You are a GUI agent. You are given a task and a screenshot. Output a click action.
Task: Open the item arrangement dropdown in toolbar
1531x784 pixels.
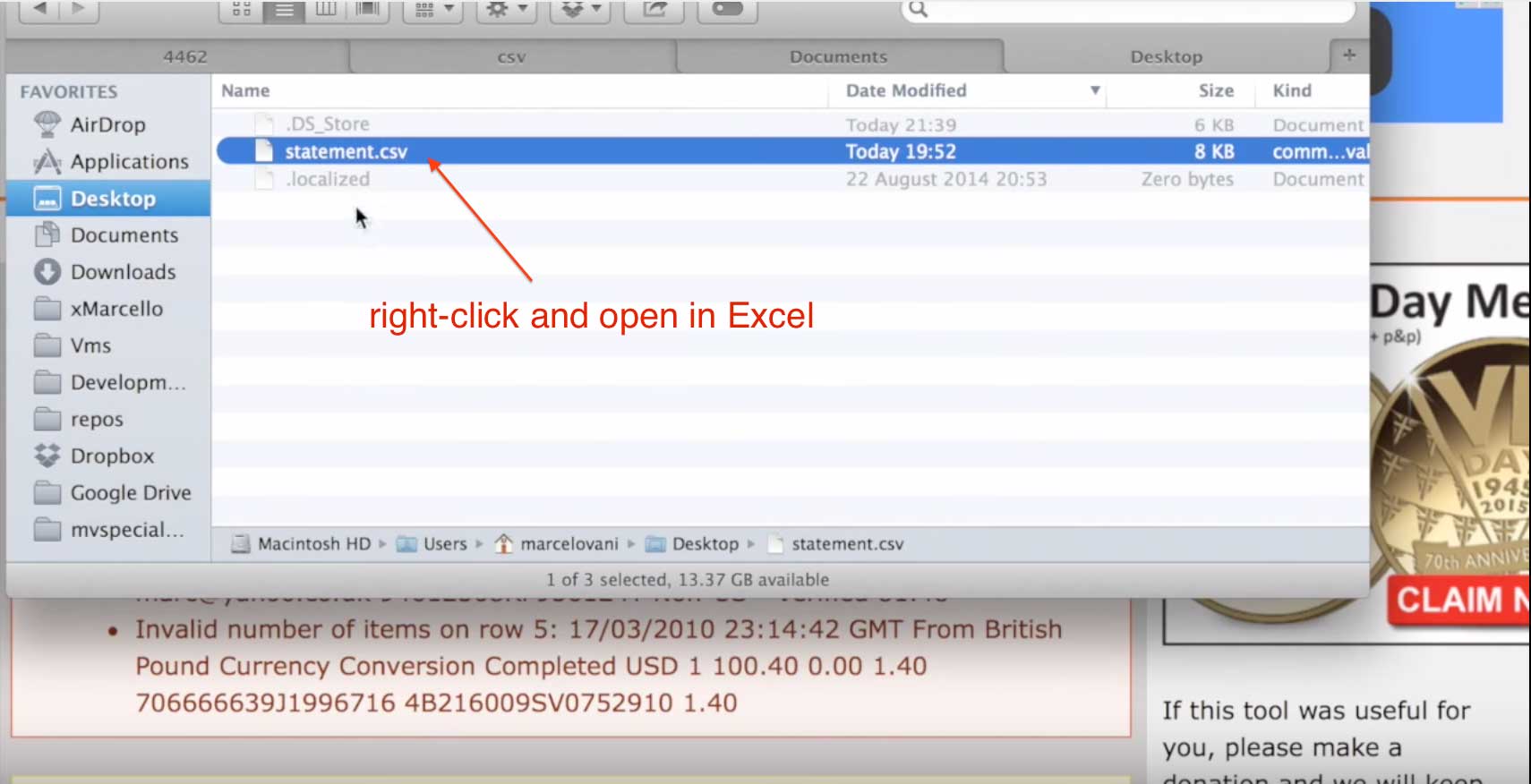pyautogui.click(x=434, y=9)
